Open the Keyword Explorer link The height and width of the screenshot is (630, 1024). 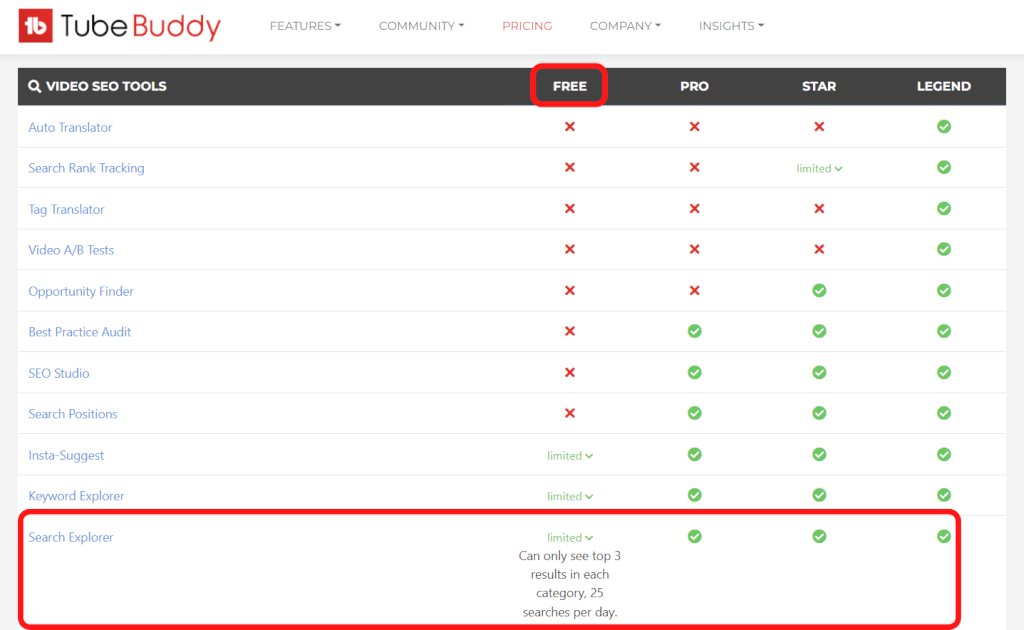tap(76, 496)
